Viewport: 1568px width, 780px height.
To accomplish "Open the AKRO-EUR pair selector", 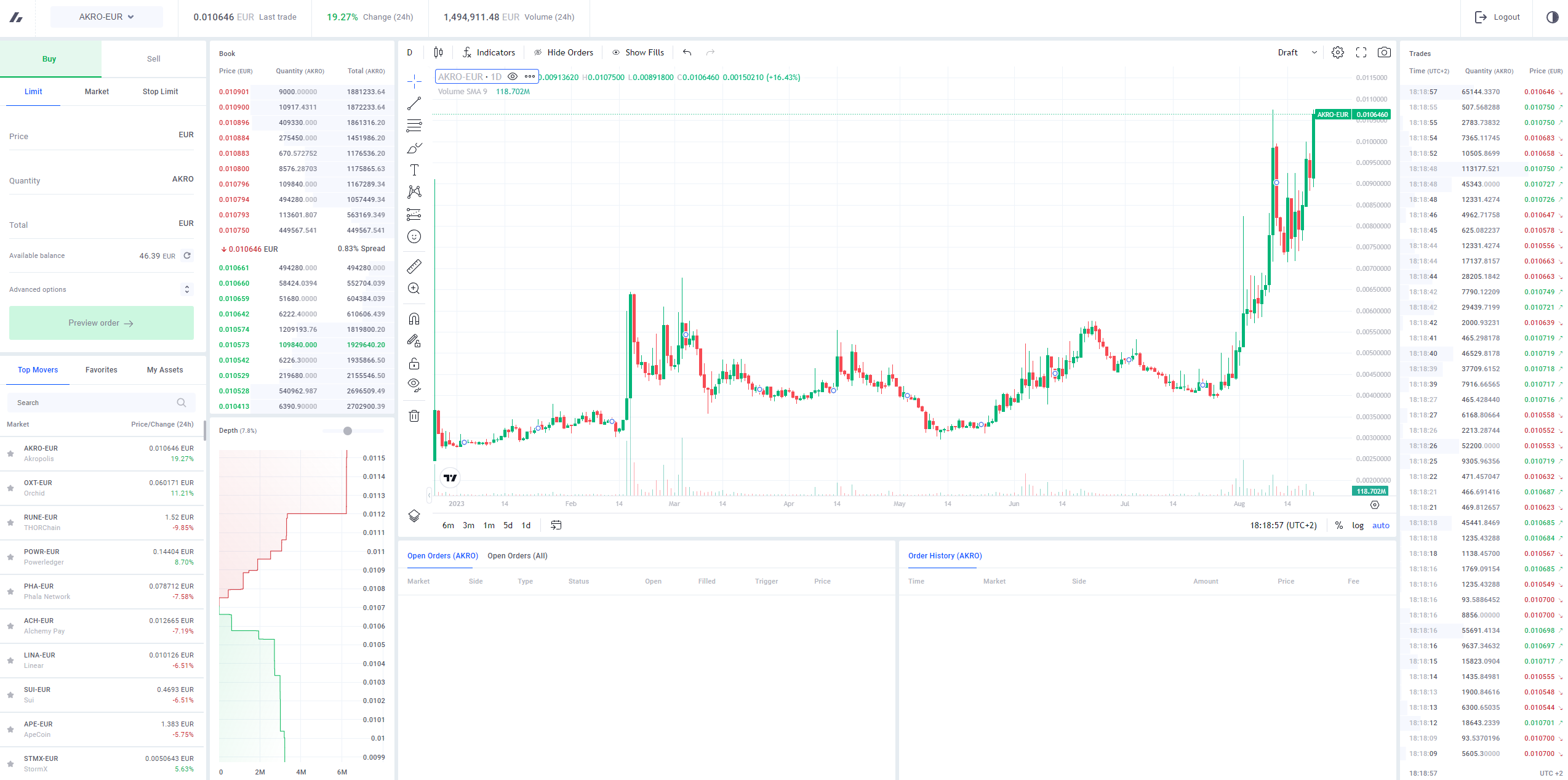I will pos(105,17).
